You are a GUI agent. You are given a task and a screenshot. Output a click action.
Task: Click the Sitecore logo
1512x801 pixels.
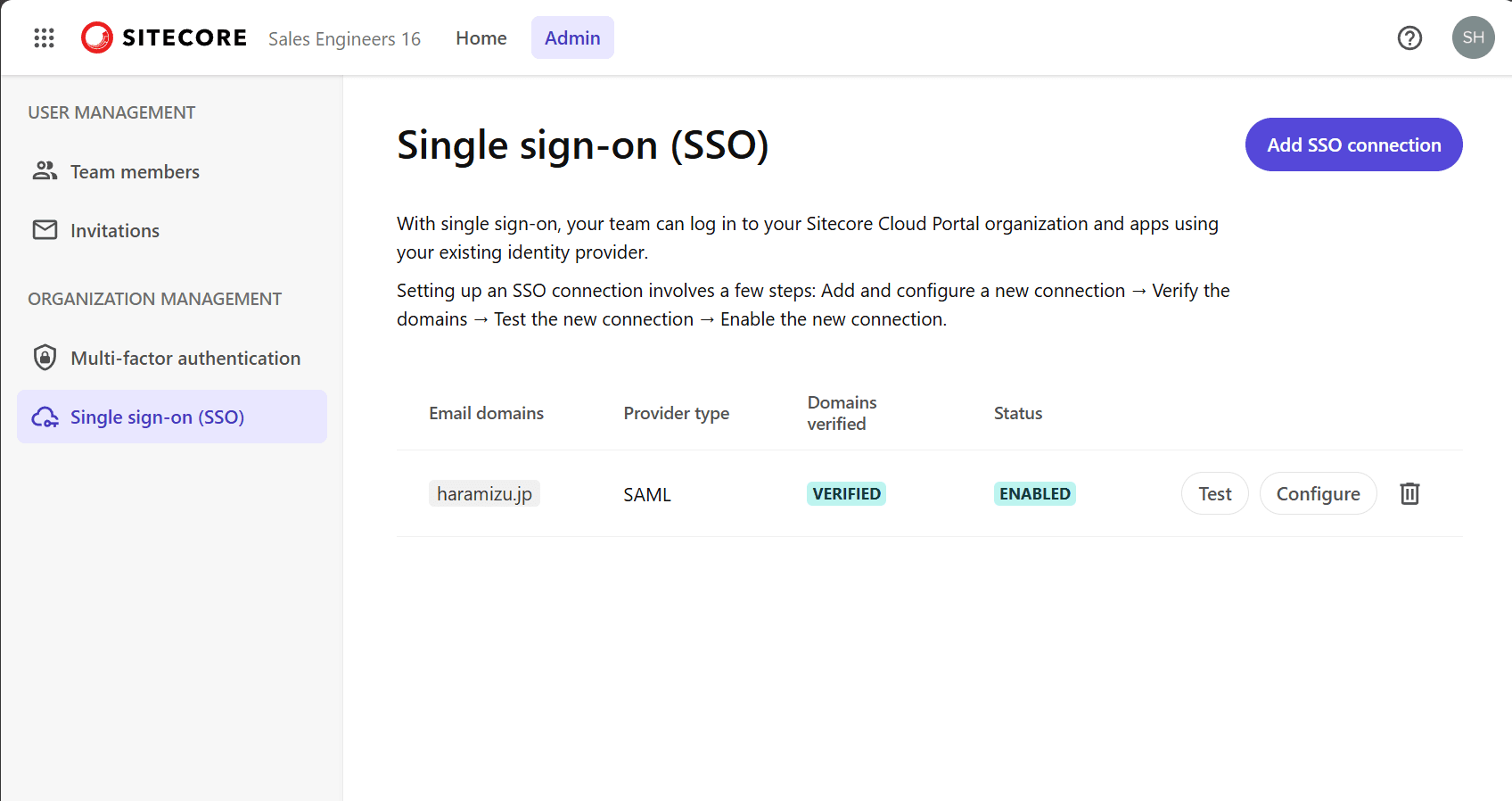164,37
